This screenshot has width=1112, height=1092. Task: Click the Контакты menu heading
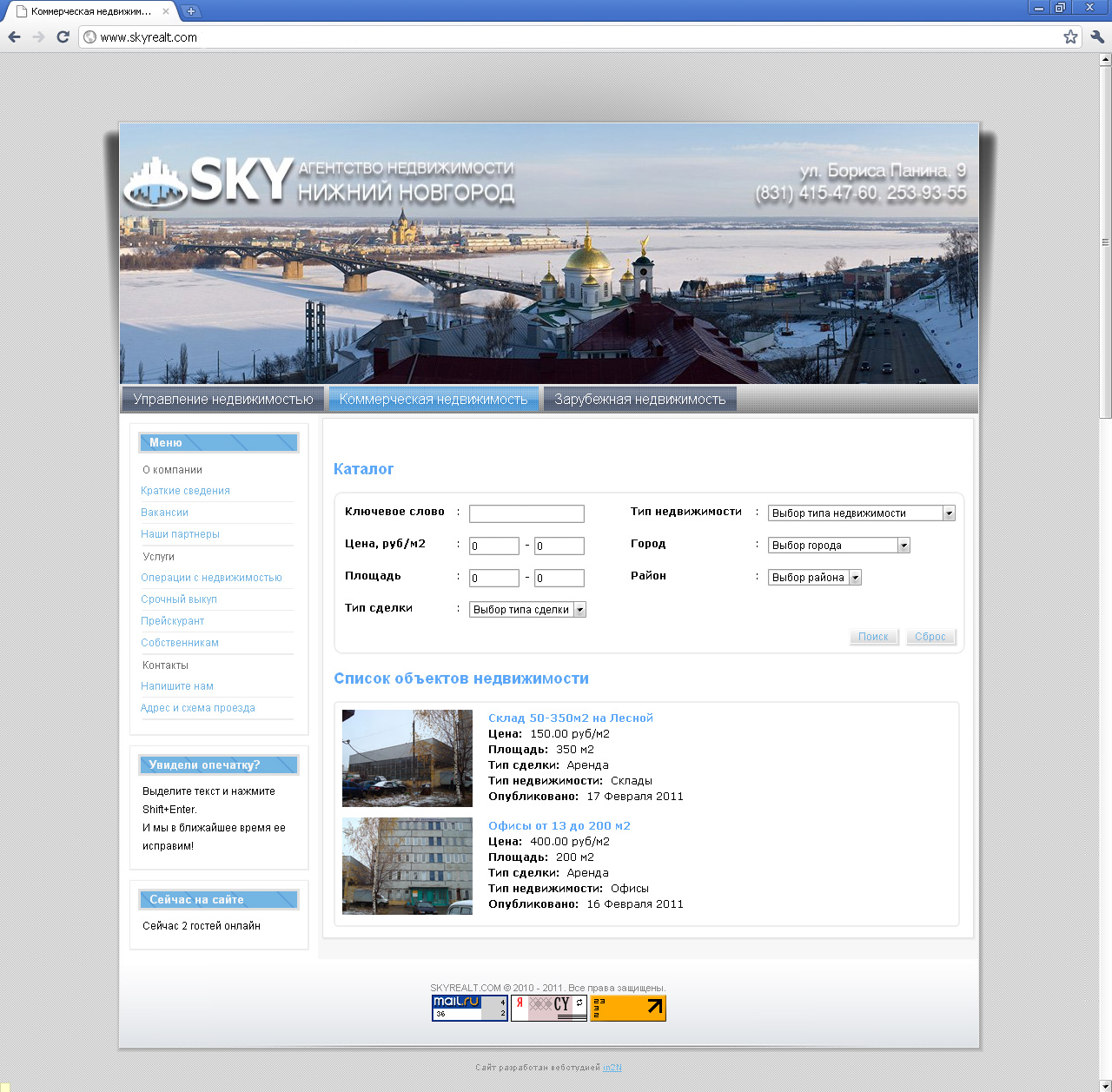click(x=165, y=665)
